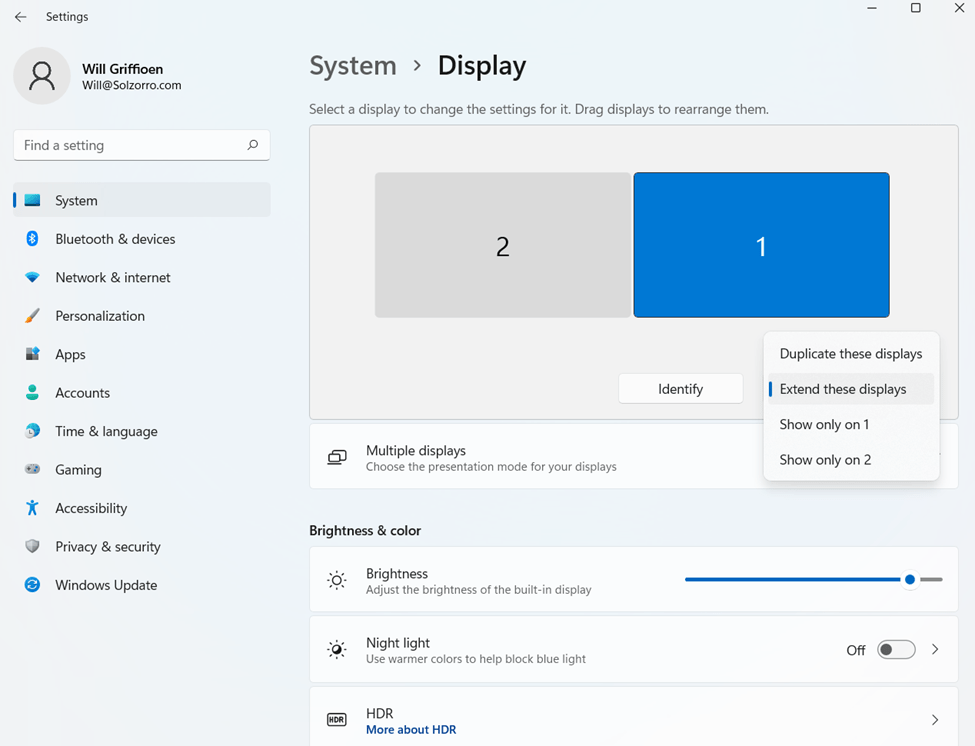Click the Personalization paintbrush icon

point(32,316)
